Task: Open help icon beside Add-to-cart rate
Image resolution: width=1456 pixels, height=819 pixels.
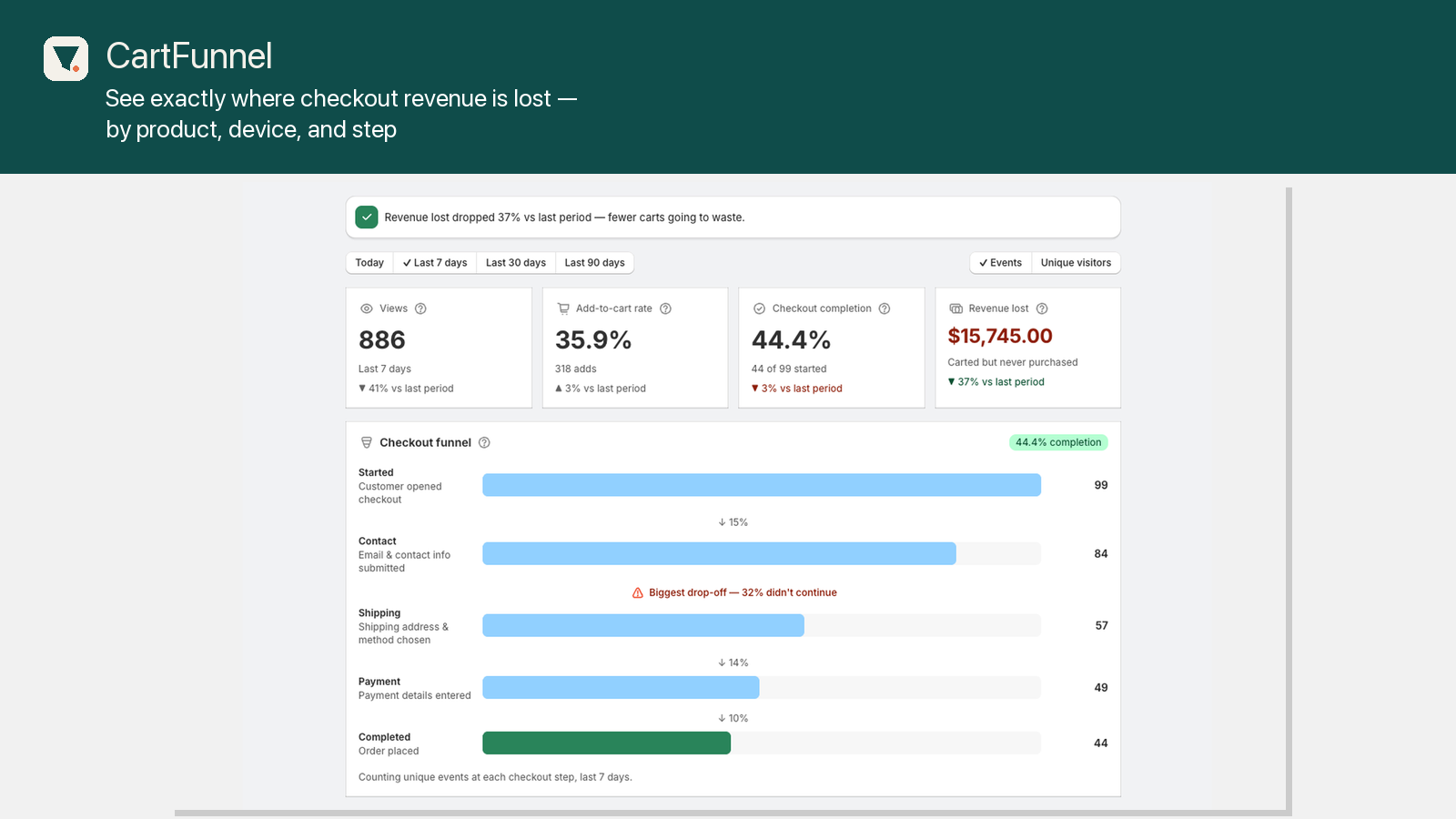Action: (x=665, y=308)
